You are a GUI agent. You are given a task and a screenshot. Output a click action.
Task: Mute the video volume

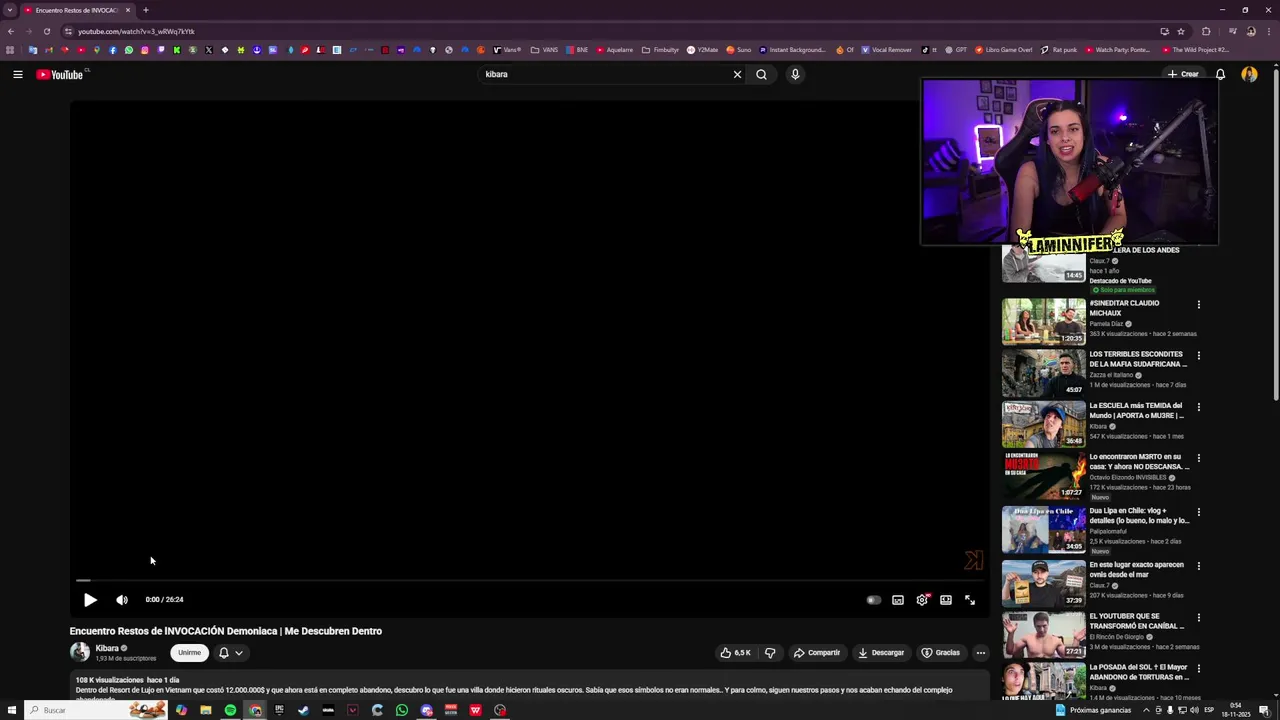click(122, 600)
